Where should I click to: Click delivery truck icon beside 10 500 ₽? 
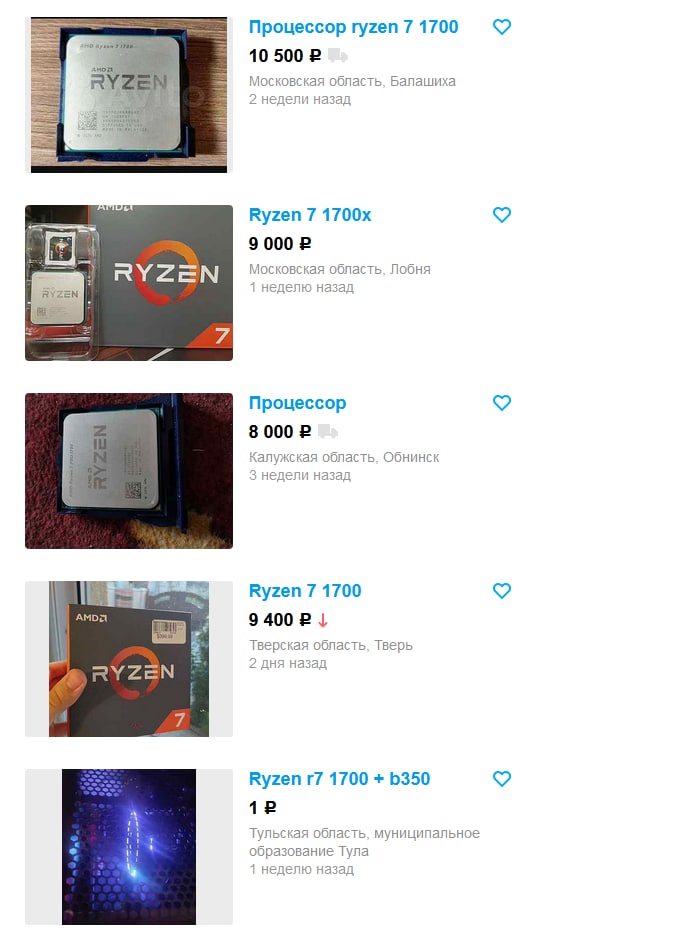(x=337, y=56)
